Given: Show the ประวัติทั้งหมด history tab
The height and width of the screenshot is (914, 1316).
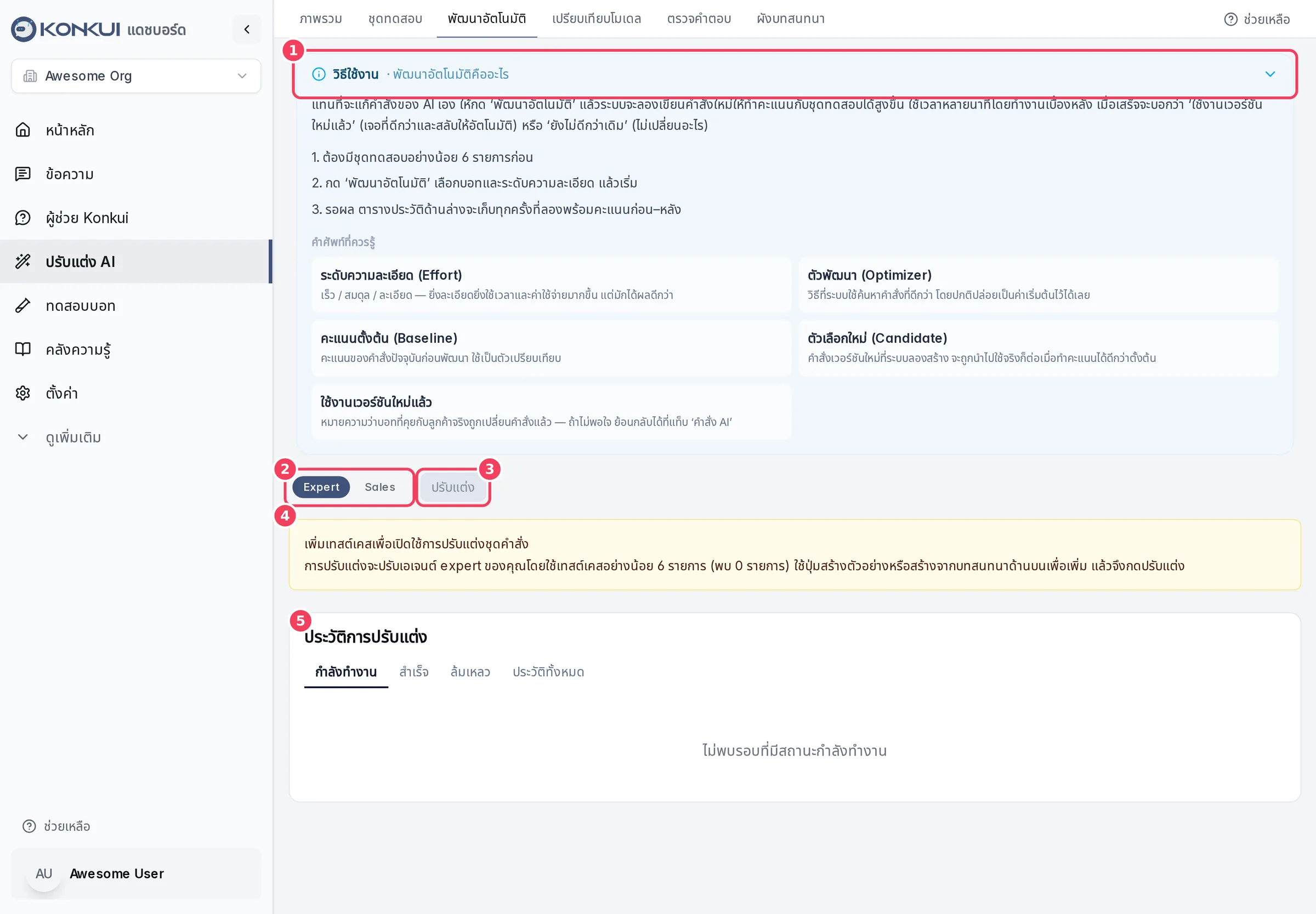Looking at the screenshot, I should 548,672.
